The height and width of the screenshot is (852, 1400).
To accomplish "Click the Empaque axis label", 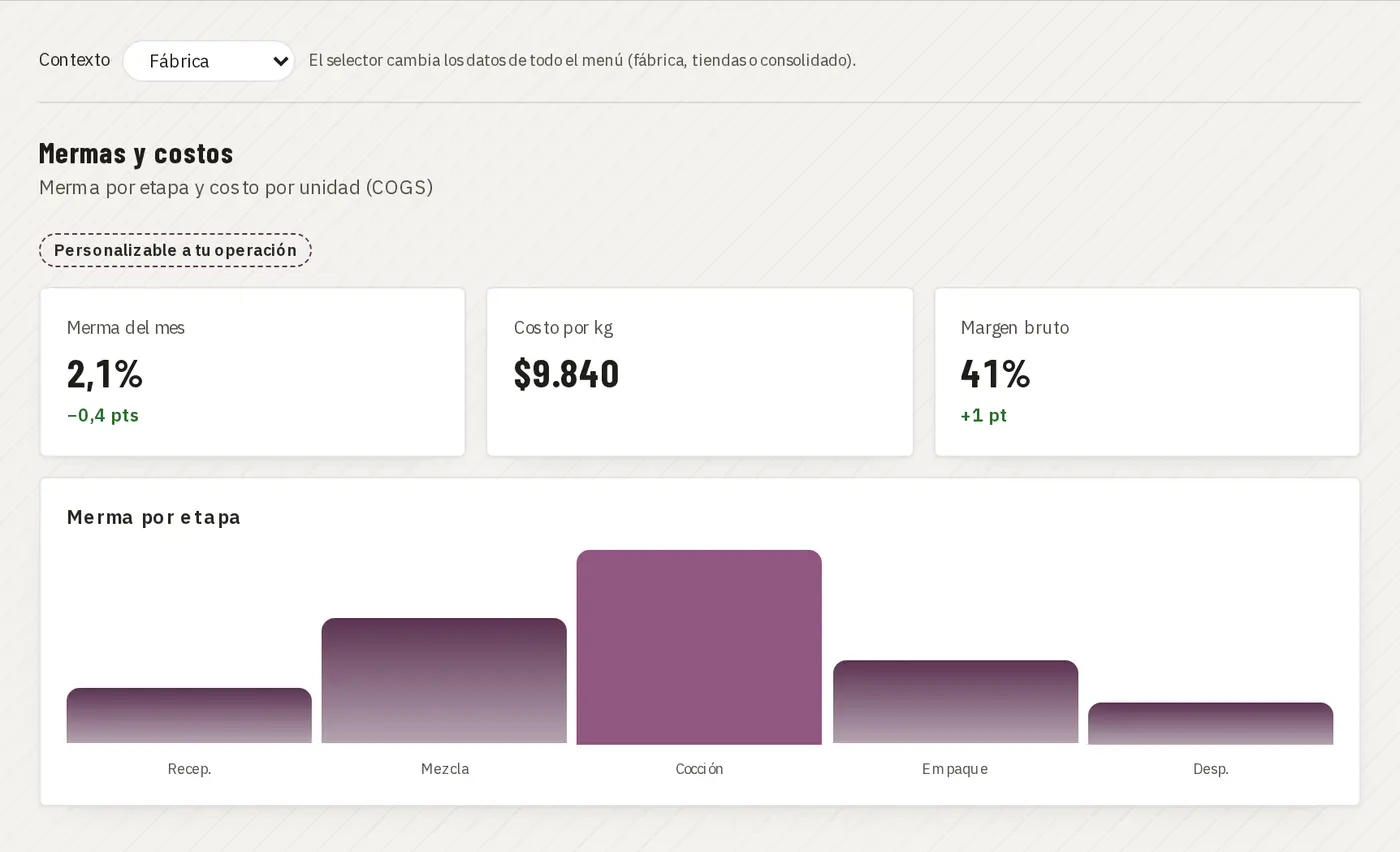I will tap(955, 769).
